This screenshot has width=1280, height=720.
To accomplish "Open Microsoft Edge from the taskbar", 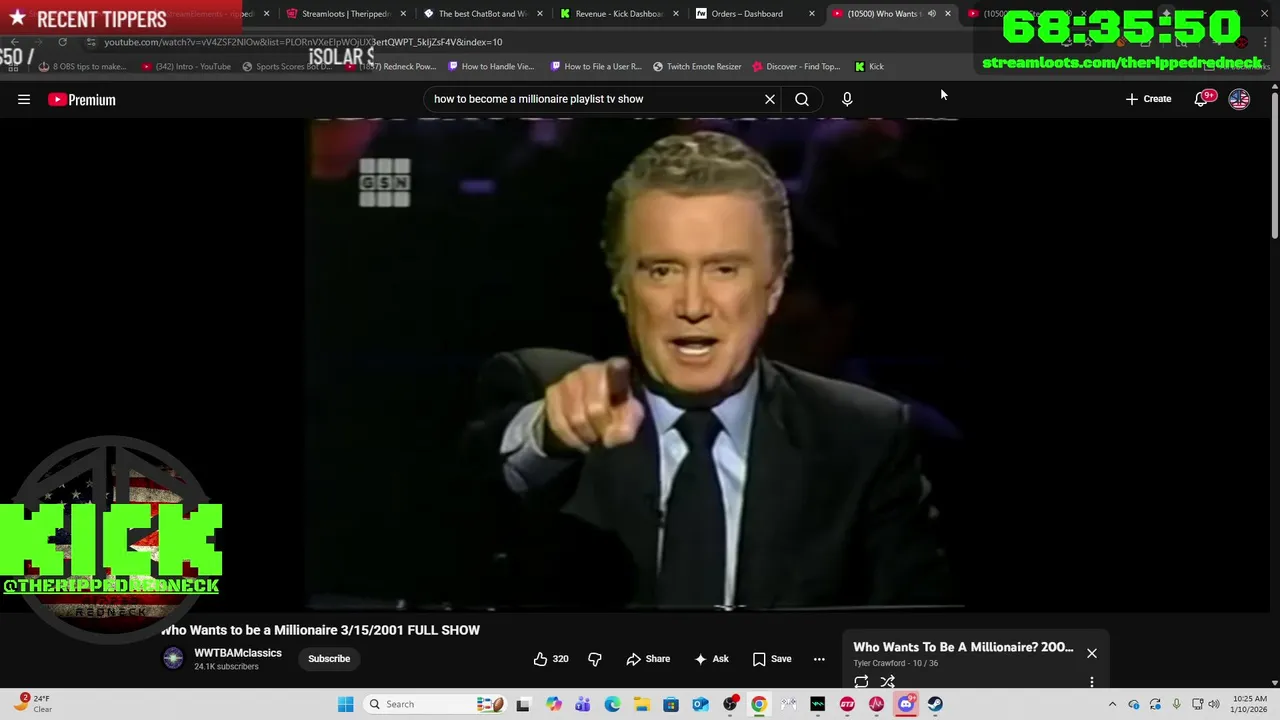I will click(612, 704).
